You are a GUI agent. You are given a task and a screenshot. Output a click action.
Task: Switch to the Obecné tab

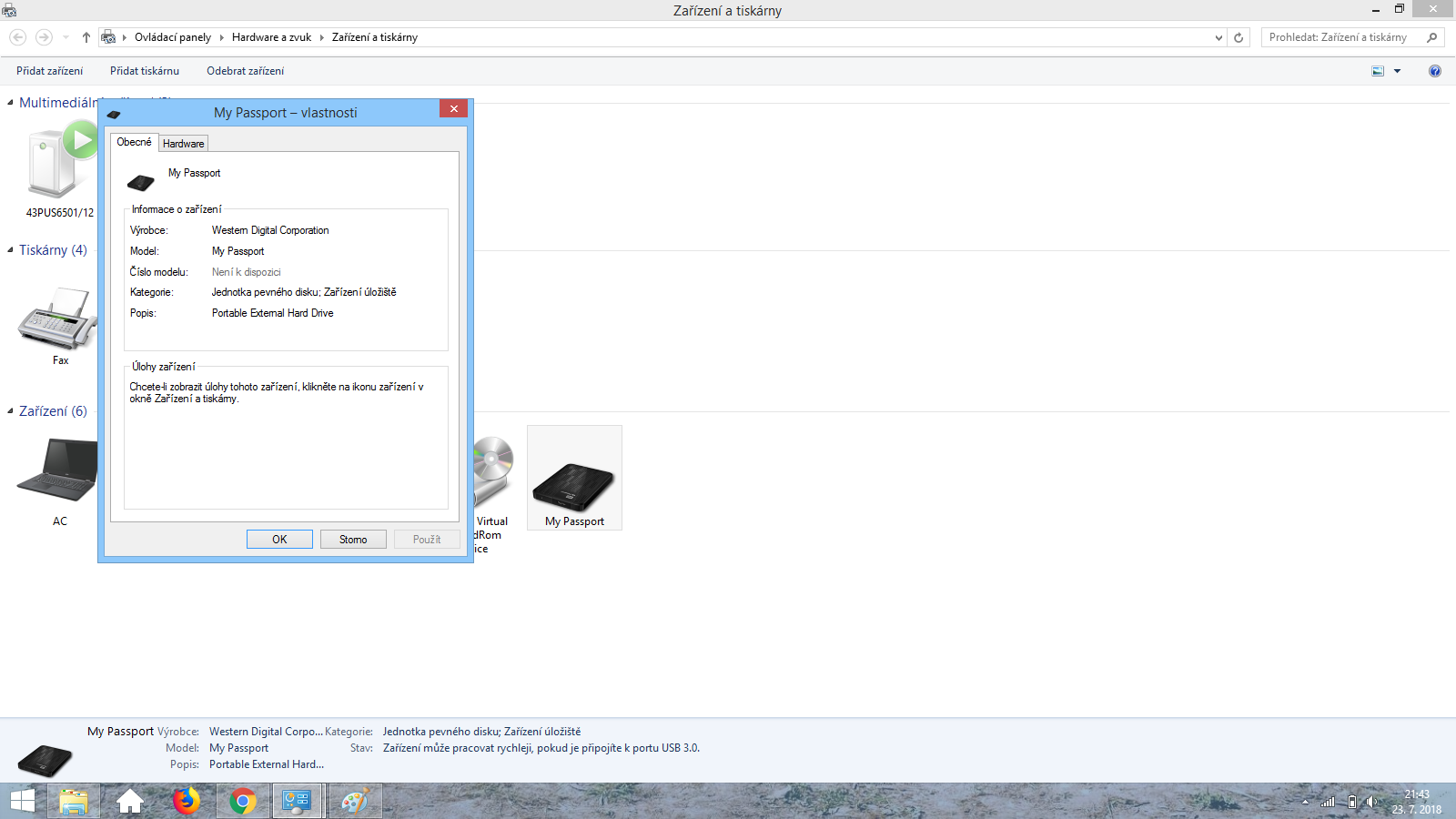point(134,142)
